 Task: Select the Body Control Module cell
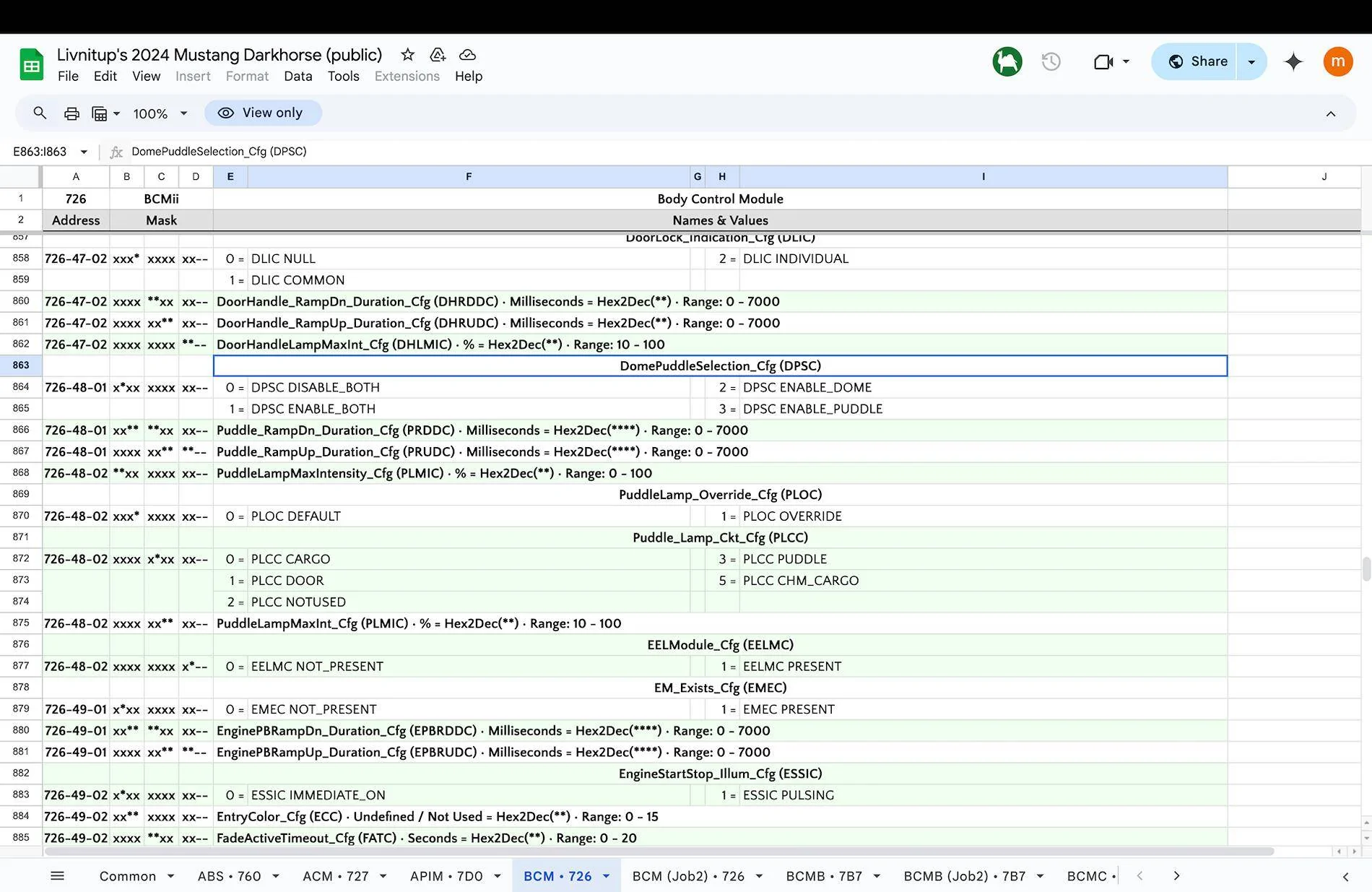720,199
